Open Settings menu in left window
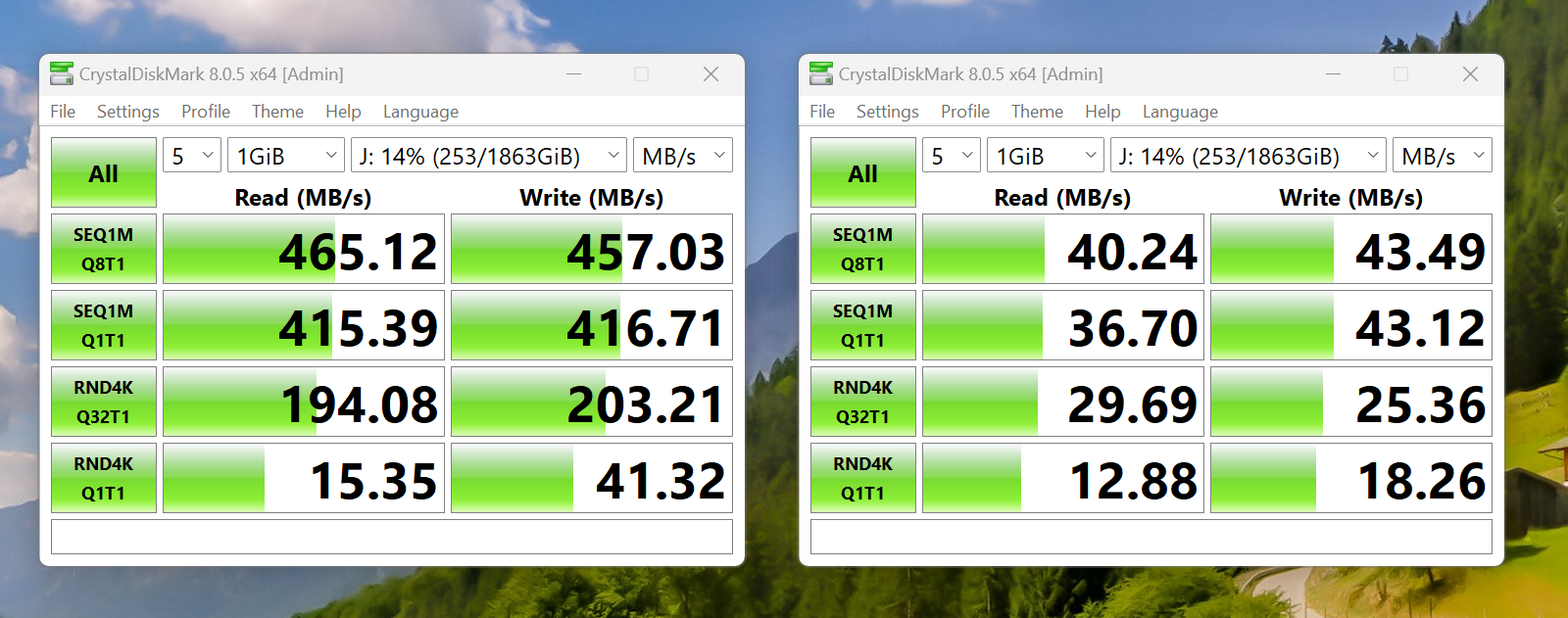The width and height of the screenshot is (1568, 618). tap(127, 112)
